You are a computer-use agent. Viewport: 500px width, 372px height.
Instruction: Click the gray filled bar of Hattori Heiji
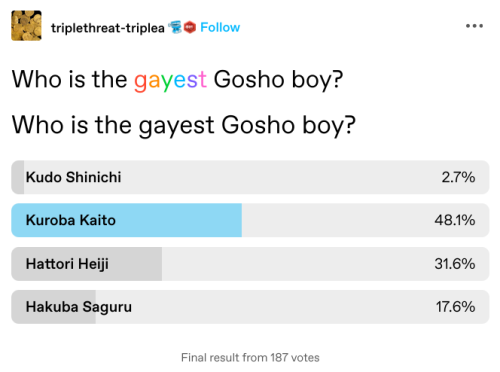tap(87, 264)
